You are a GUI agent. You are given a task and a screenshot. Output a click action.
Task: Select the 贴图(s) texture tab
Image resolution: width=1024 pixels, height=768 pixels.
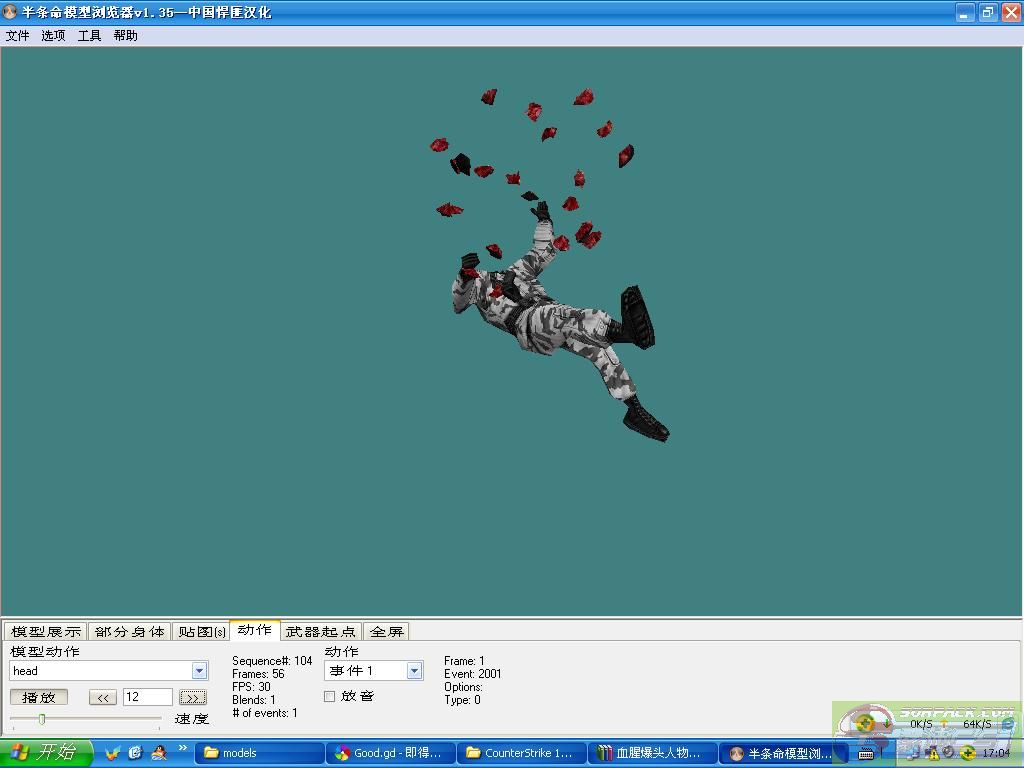(201, 631)
